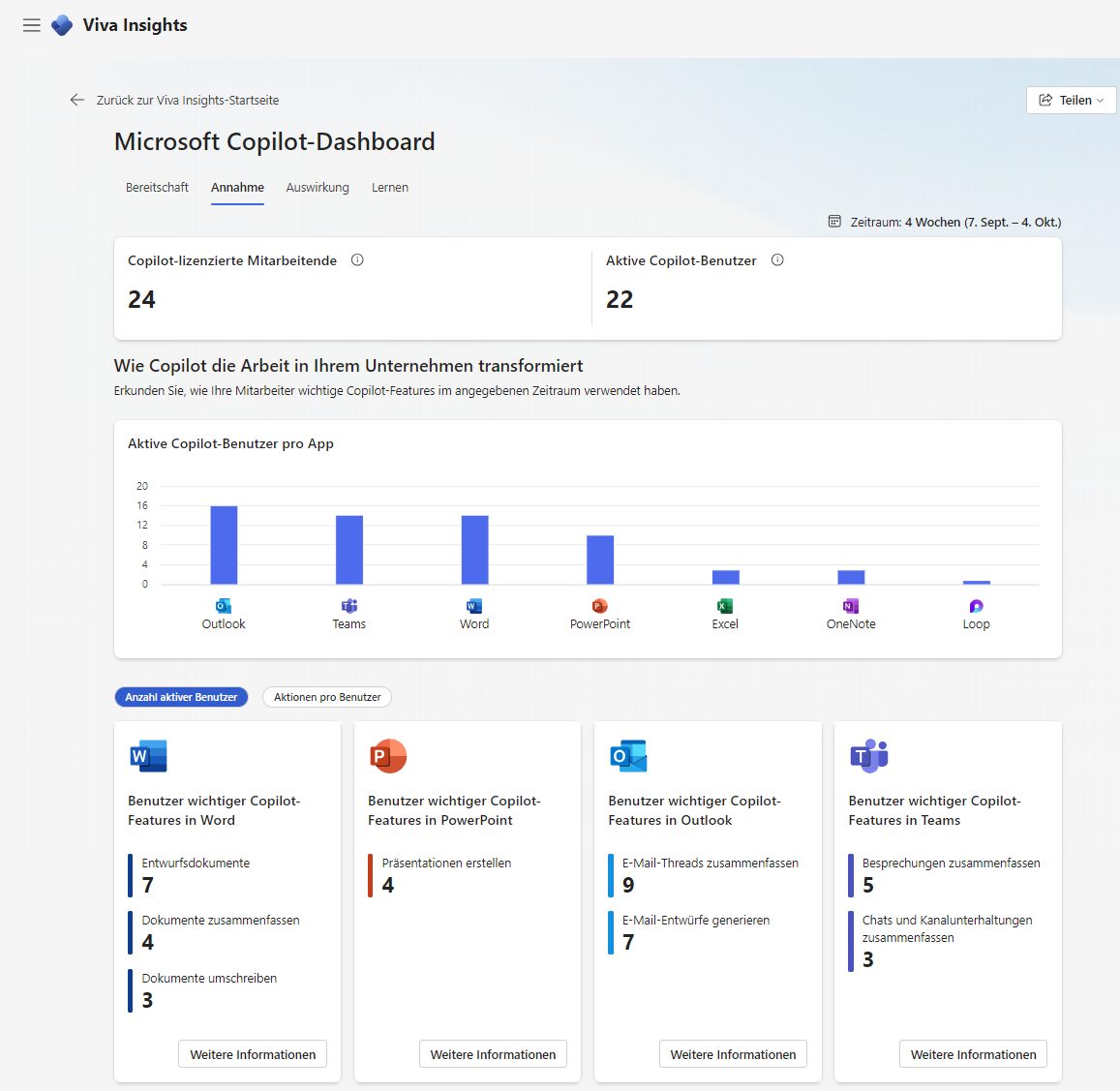Click the PowerPoint label under the chart
Viewport: 1120px width, 1091px height.
[600, 623]
